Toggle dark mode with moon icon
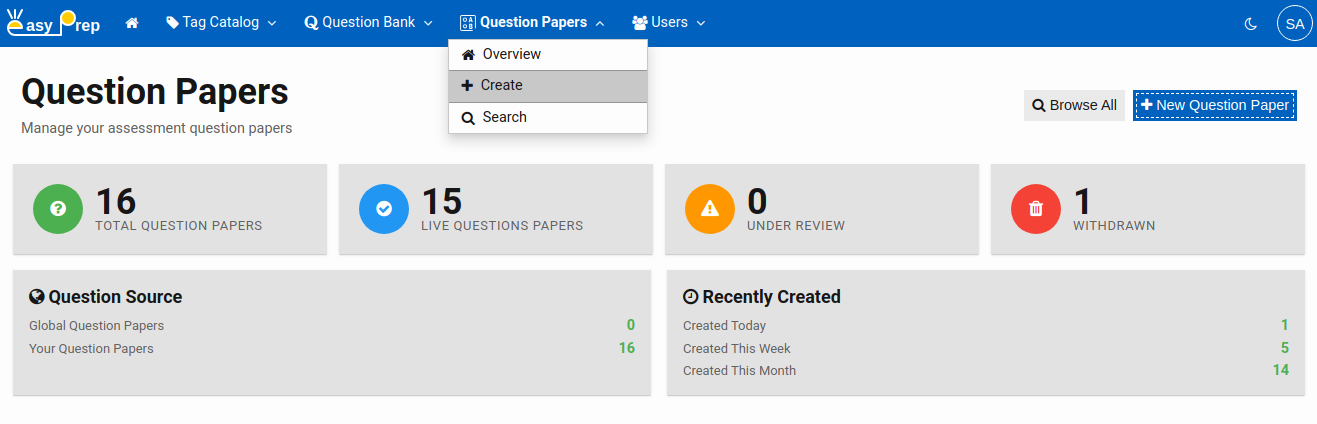This screenshot has height=424, width=1317. tap(1250, 23)
